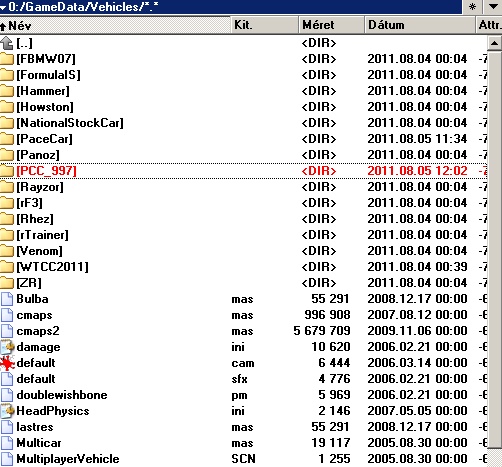Sort by the Név column header
This screenshot has width=502, height=467.
tap(115, 25)
